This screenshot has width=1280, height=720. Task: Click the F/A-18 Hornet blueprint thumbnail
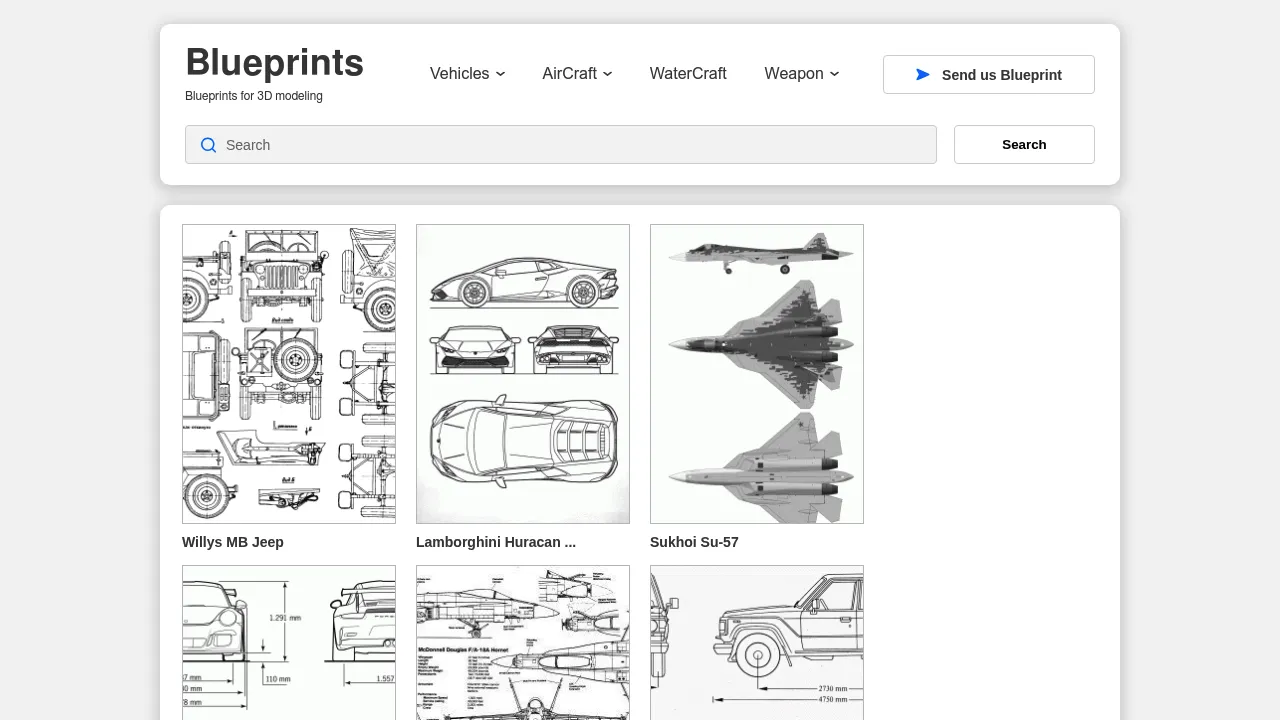(x=522, y=643)
